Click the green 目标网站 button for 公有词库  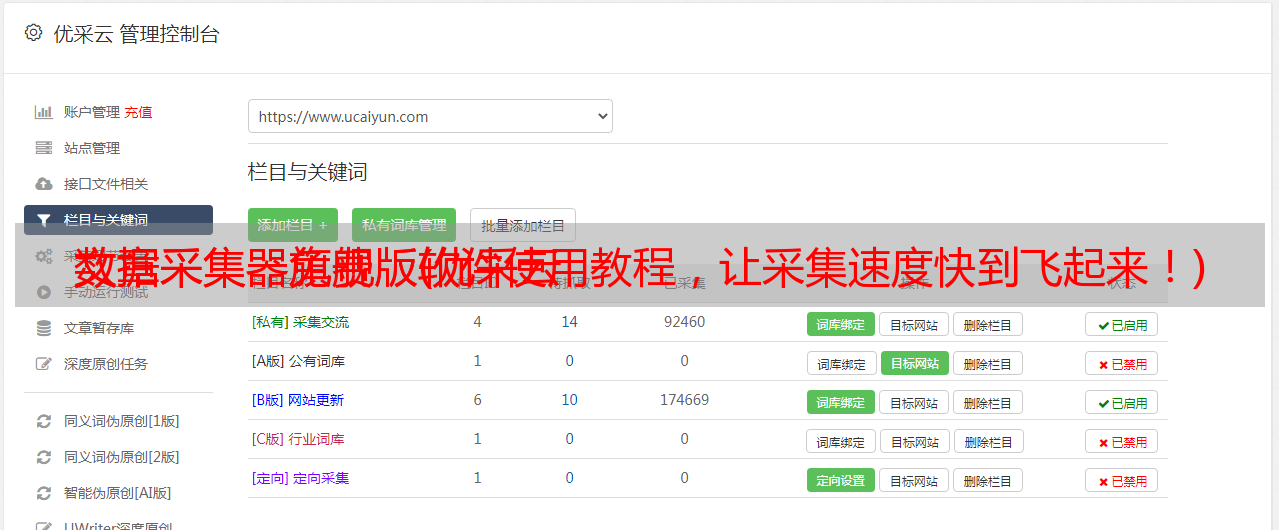tap(915, 363)
